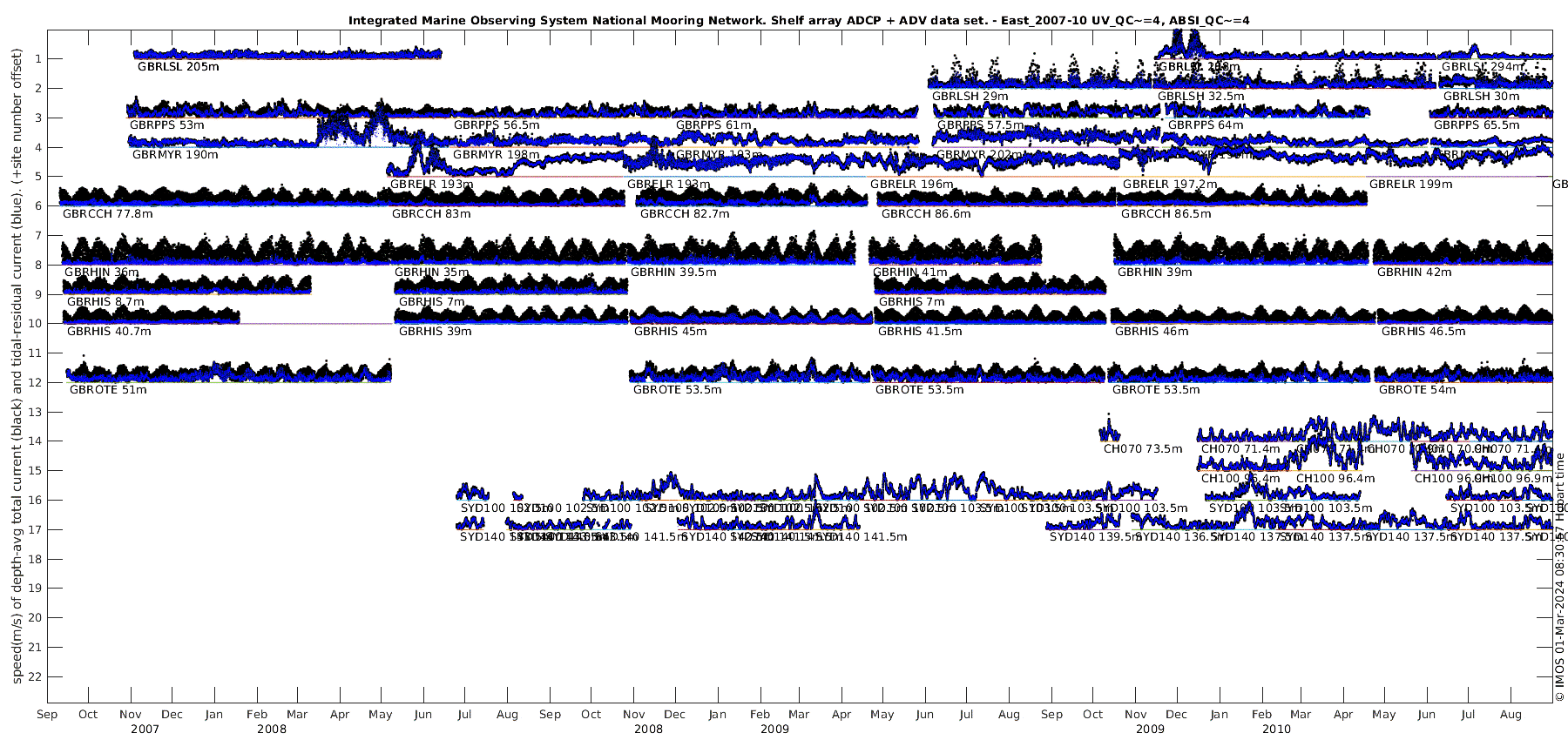Click the y-axis tick label 7
Viewport: 1568px width, 740px height.
[39, 236]
